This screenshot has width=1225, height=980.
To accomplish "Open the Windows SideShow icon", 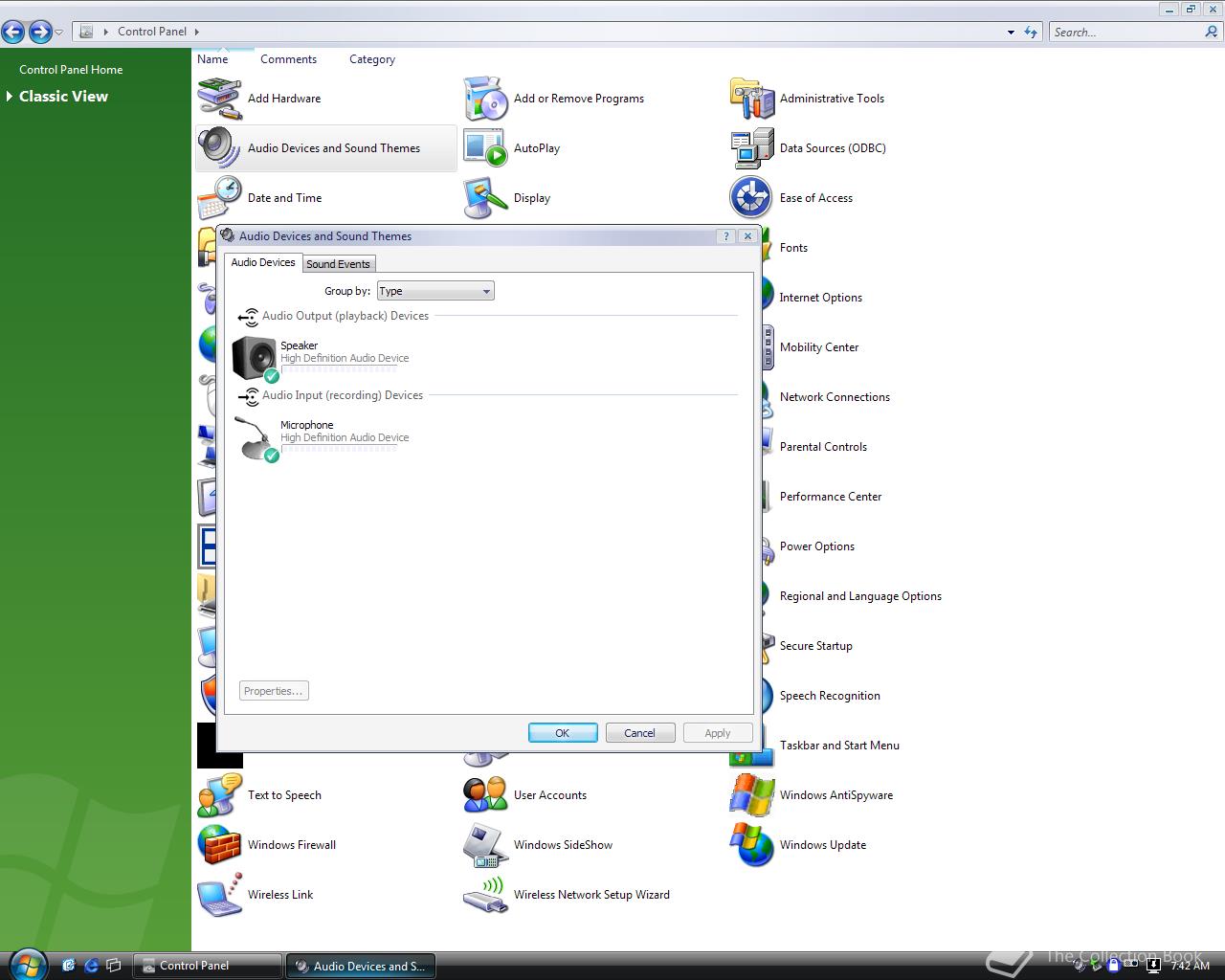I will coord(485,845).
